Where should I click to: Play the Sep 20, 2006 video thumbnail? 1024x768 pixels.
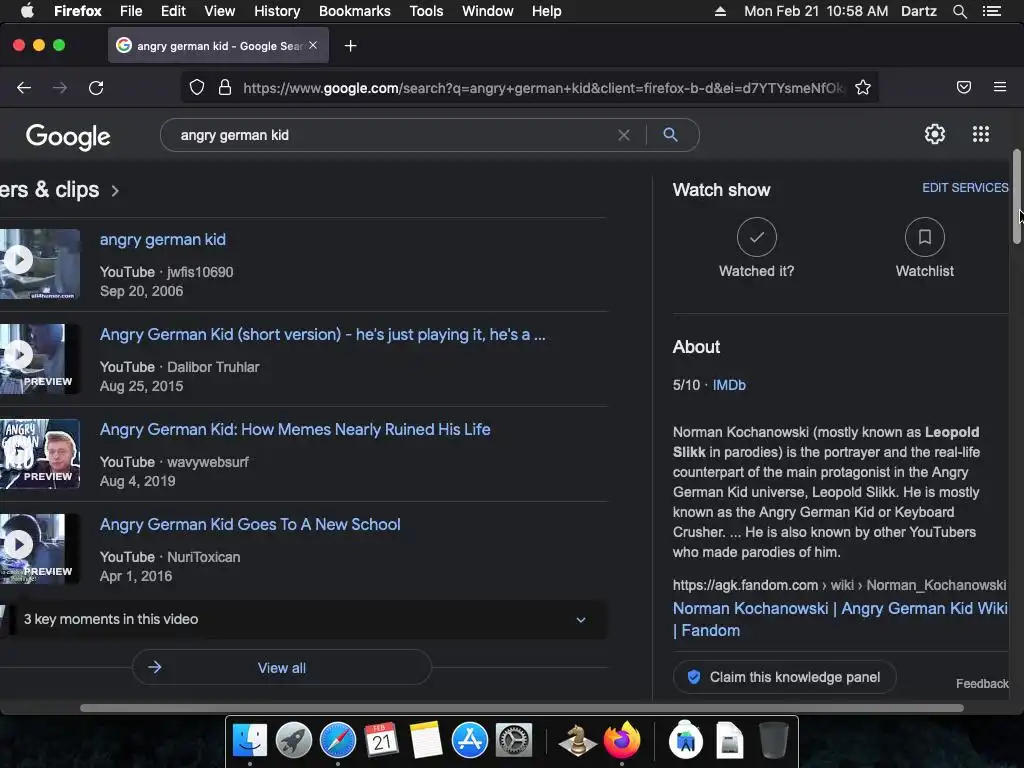pyautogui.click(x=40, y=264)
